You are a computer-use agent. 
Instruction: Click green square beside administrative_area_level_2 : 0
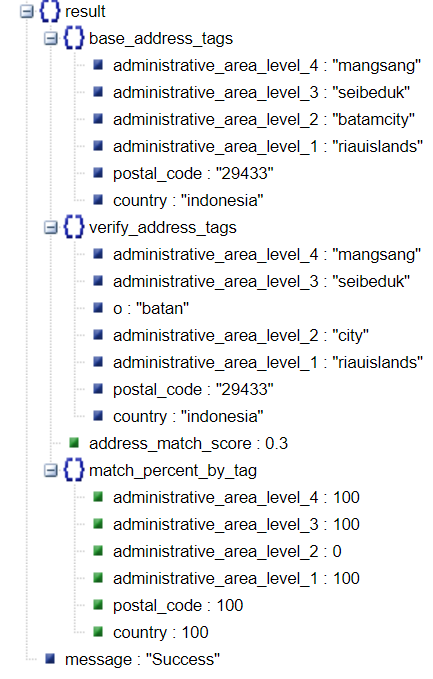[98, 551]
